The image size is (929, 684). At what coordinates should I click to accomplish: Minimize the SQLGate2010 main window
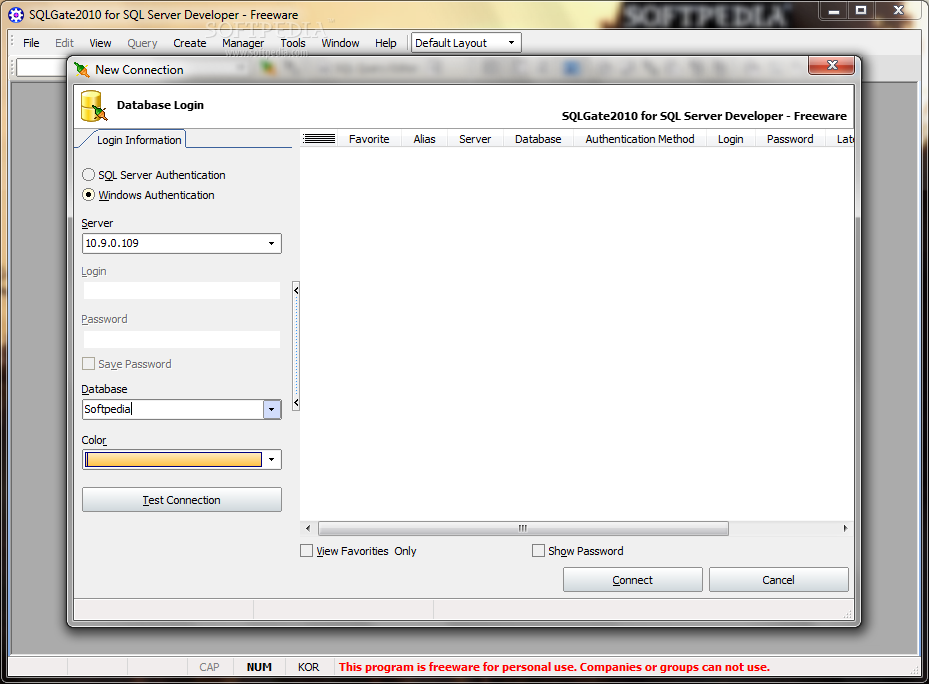point(834,11)
